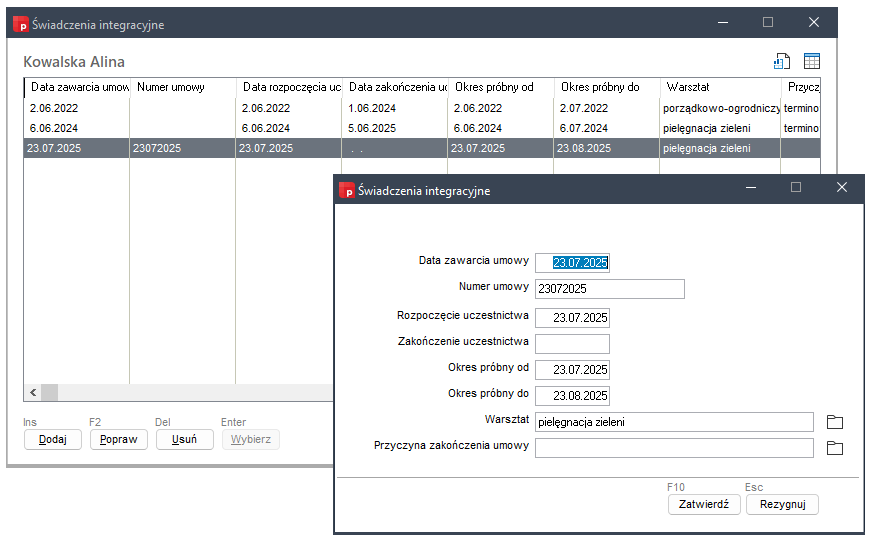The image size is (887, 543).
Task: Sort by Numer umowy column header
Action: (183, 87)
